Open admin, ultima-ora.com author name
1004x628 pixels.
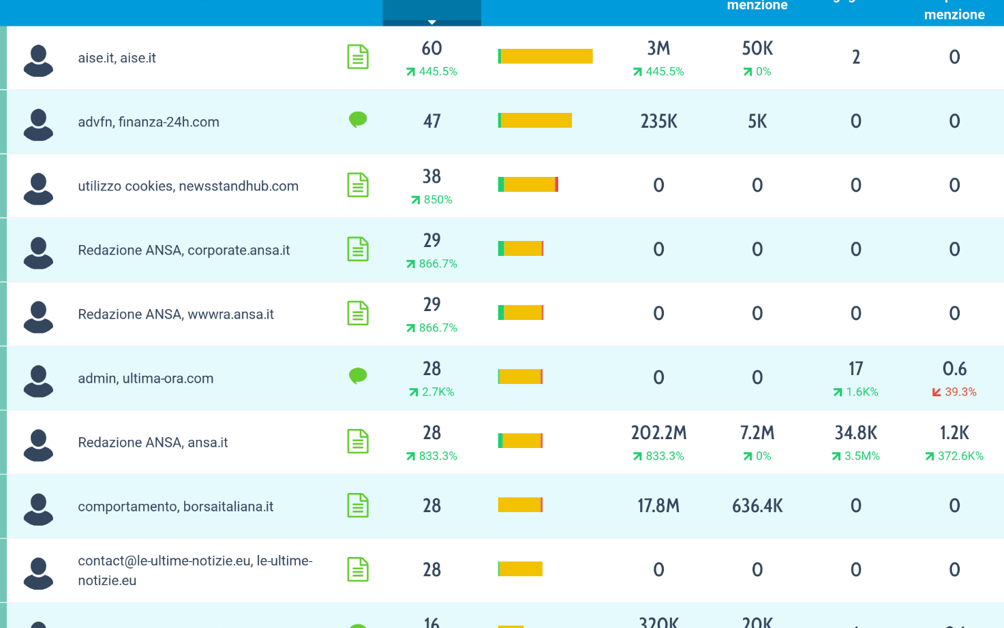tap(145, 378)
